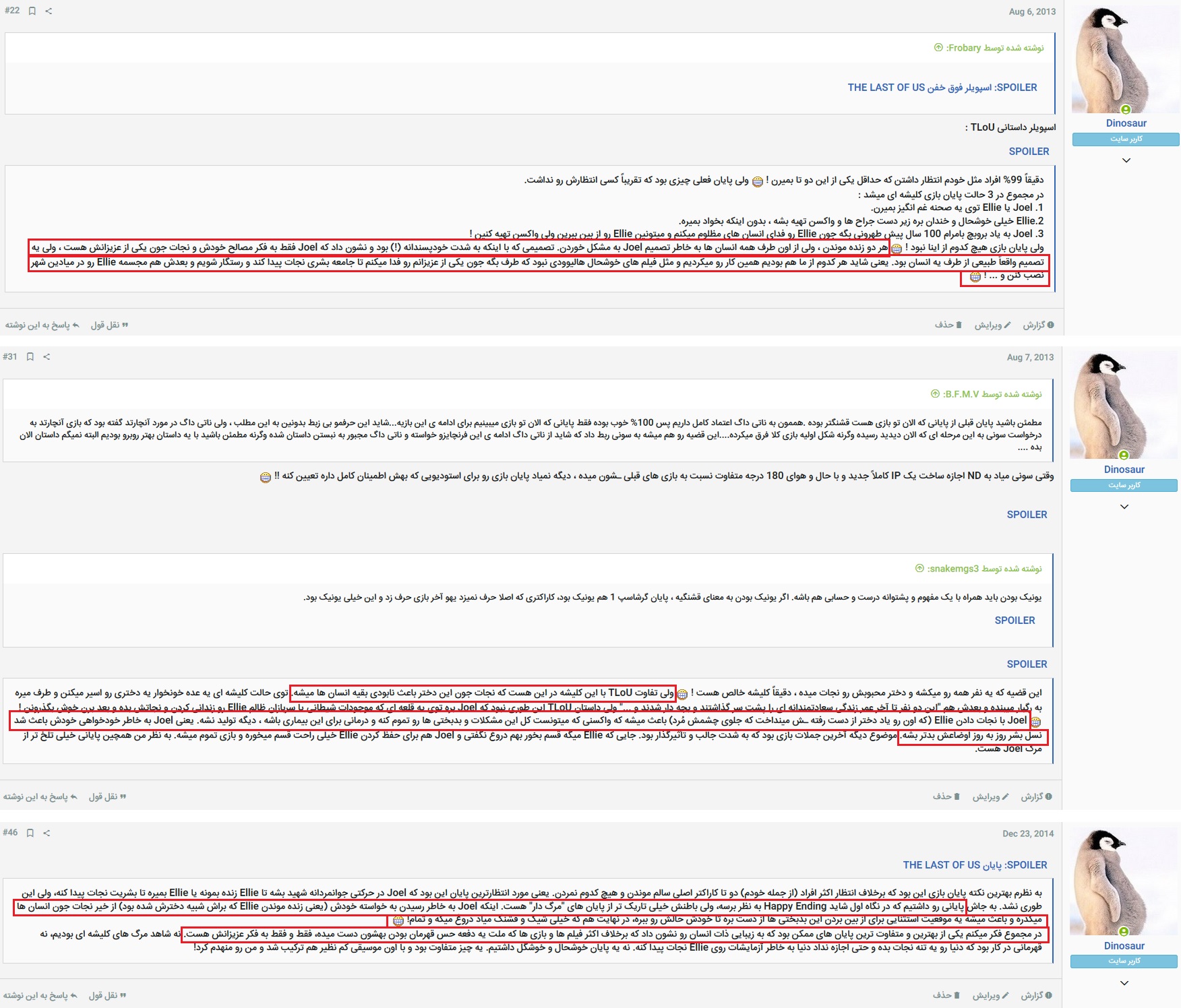Viewport: 1181px width, 1008px height.
Task: Open snakemgs3's quoted post via arrow icon
Action: click(919, 569)
